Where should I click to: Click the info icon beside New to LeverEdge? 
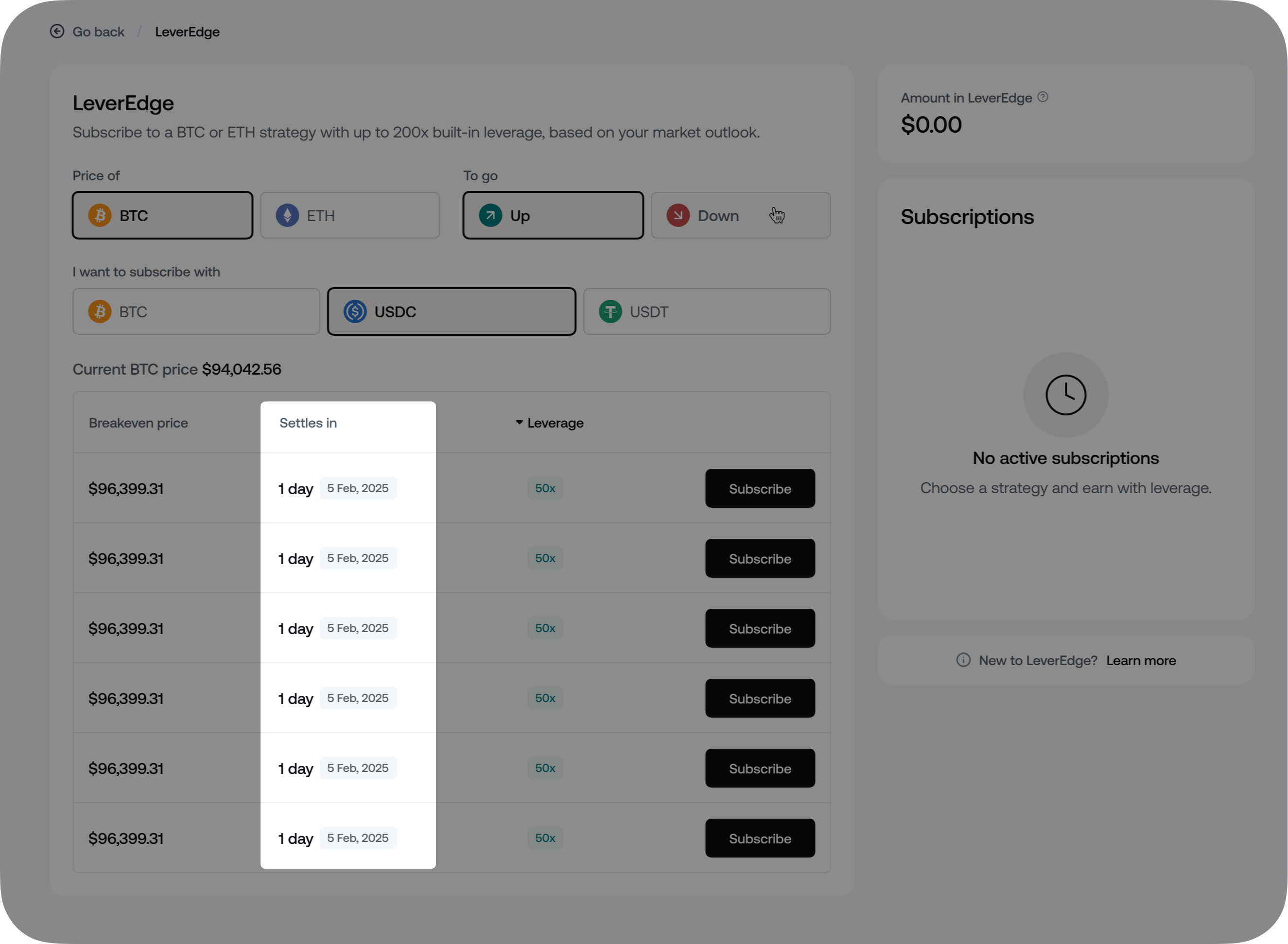[963, 660]
